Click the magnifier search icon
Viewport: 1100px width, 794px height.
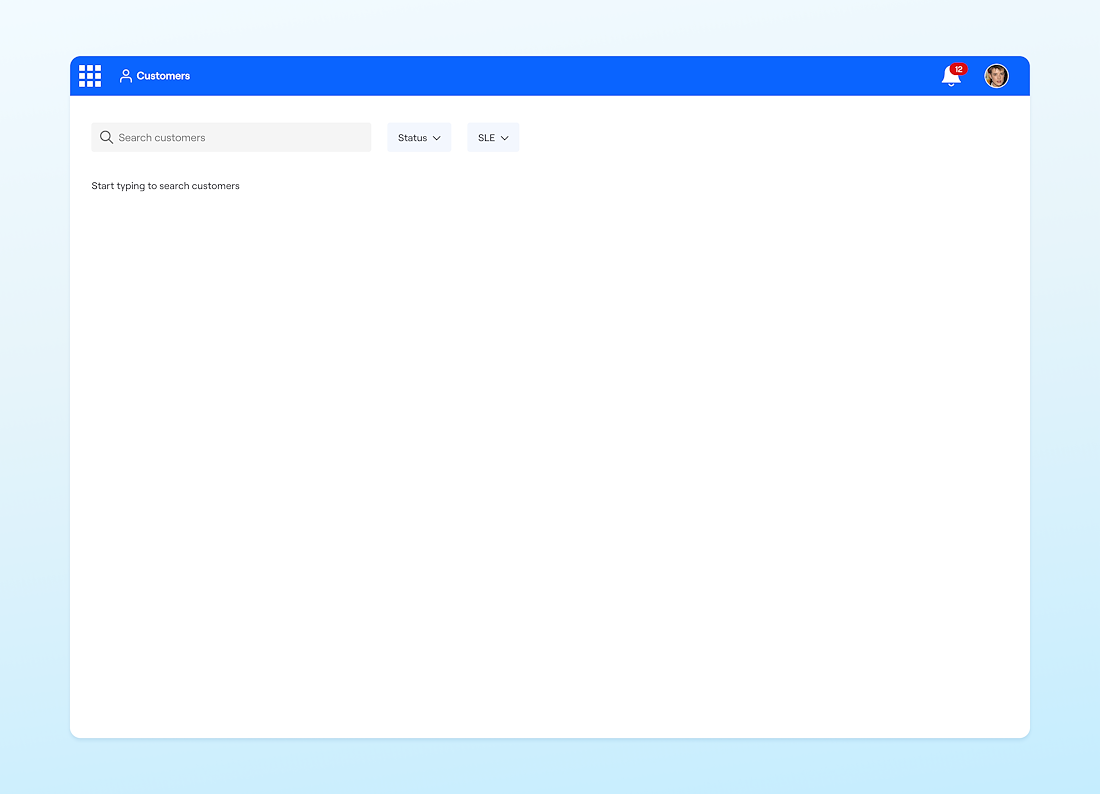(x=107, y=137)
